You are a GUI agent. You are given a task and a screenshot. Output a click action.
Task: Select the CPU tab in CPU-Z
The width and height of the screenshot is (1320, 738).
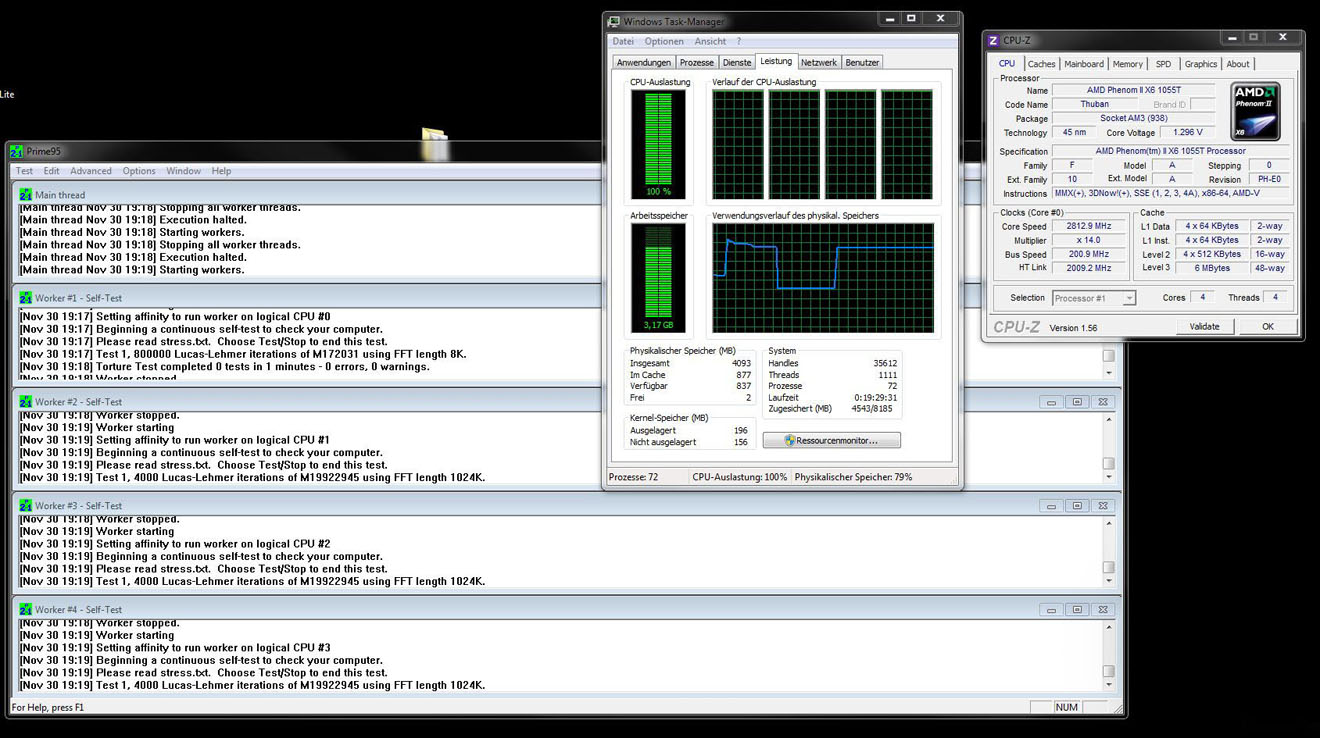click(1007, 63)
